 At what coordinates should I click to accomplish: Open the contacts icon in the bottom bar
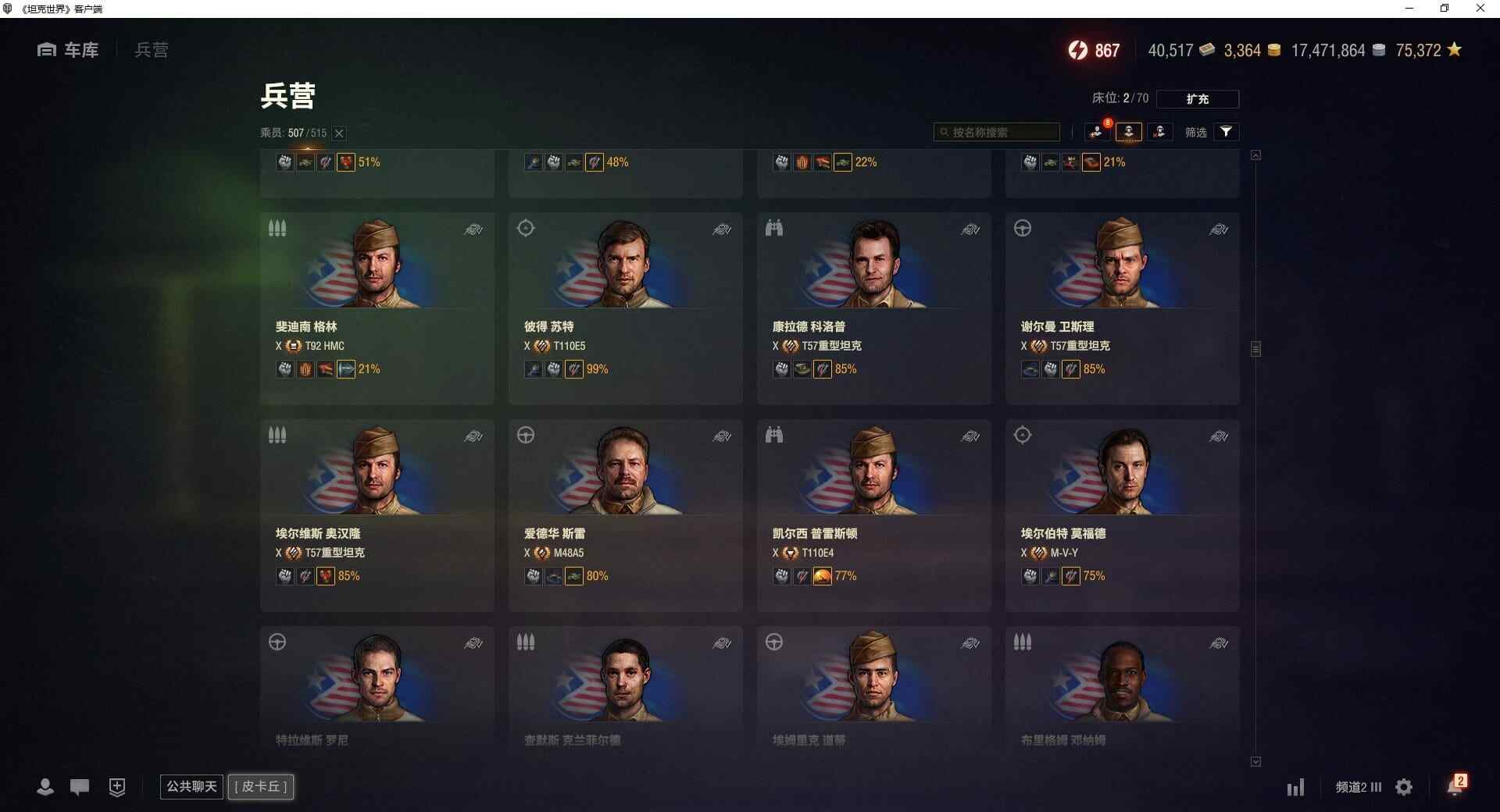coord(45,787)
